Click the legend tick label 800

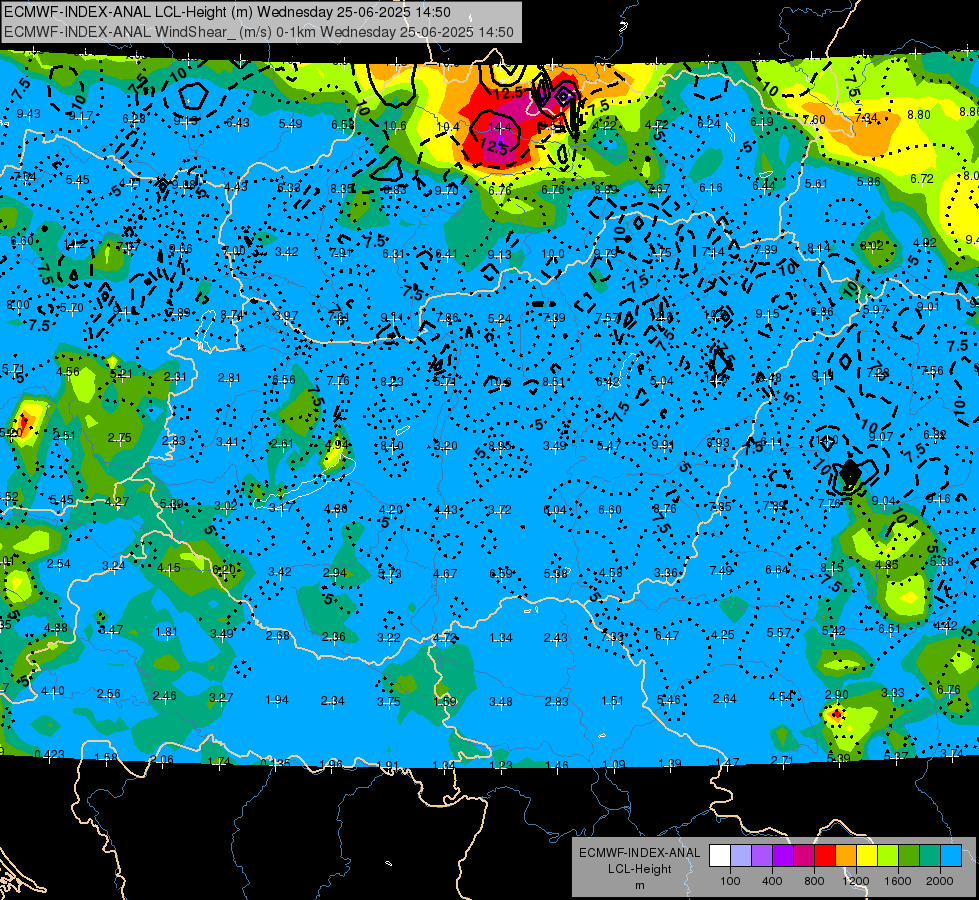[814, 881]
